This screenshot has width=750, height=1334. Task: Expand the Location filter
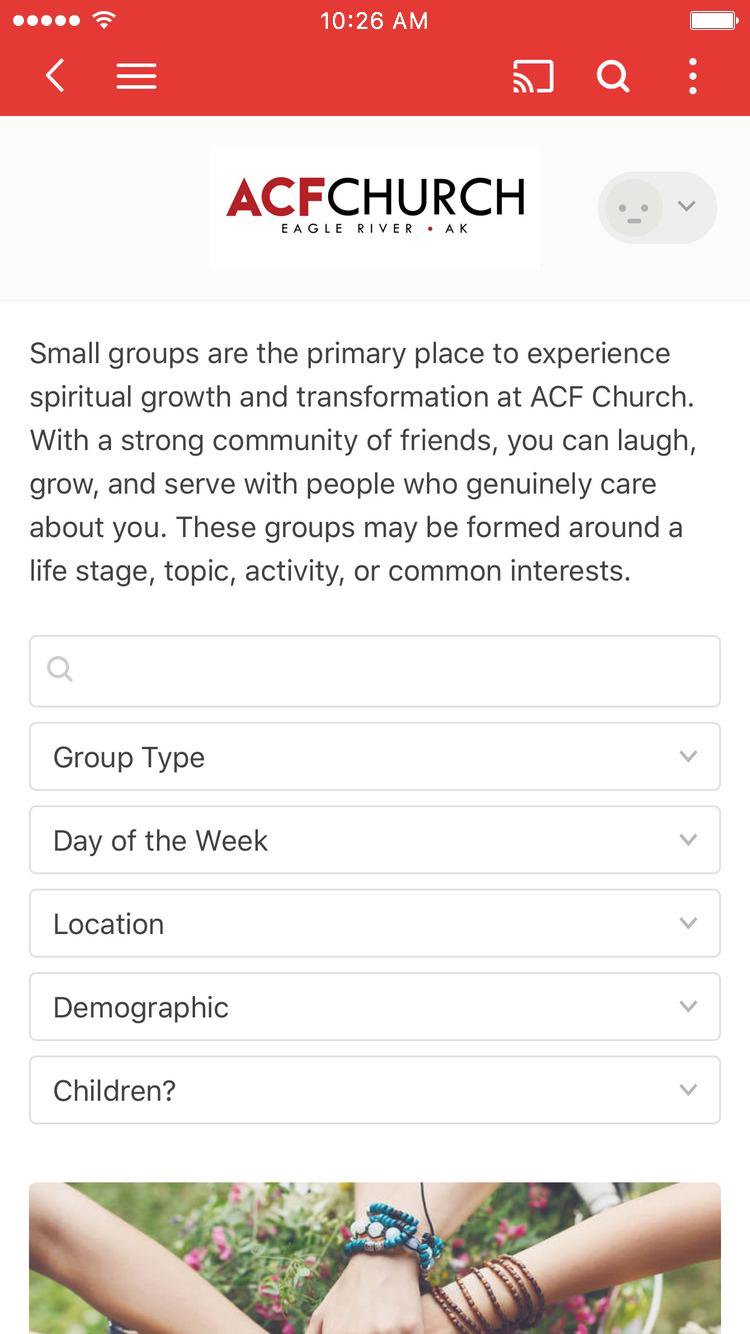[374, 923]
